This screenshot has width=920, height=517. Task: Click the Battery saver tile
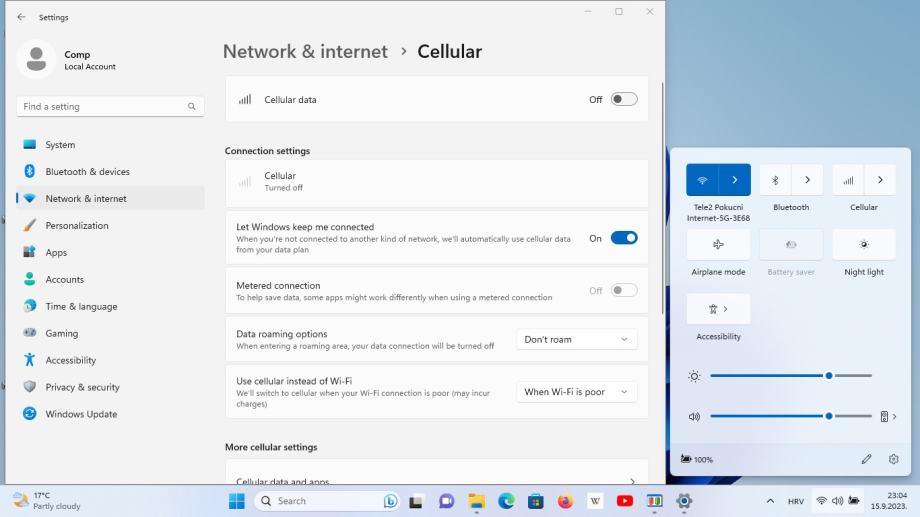(791, 244)
